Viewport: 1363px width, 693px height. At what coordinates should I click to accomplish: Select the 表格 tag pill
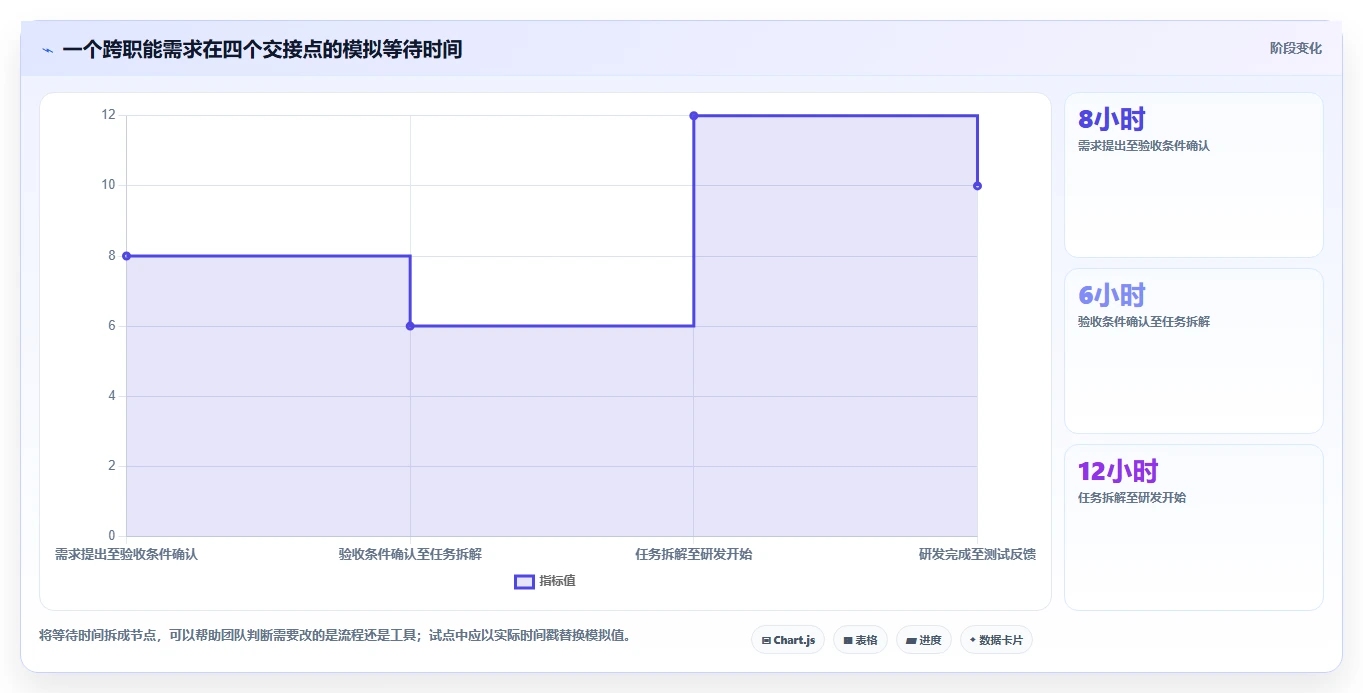860,640
